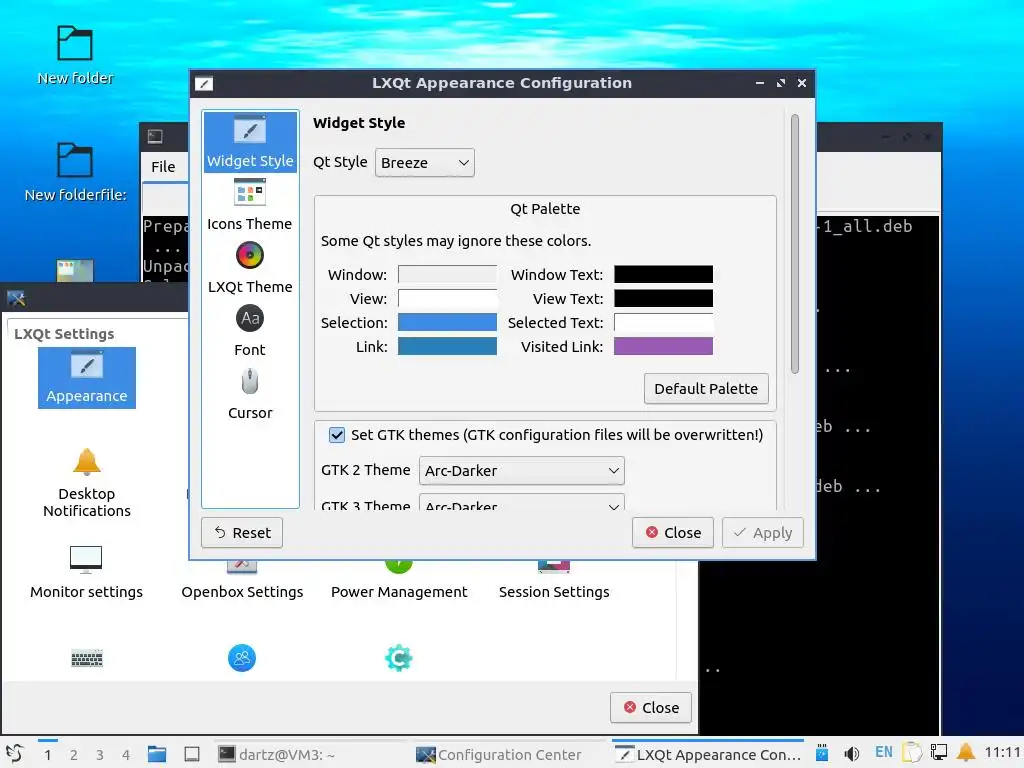Viewport: 1024px width, 768px height.
Task: Switch to workspace 3
Action: (x=100, y=755)
